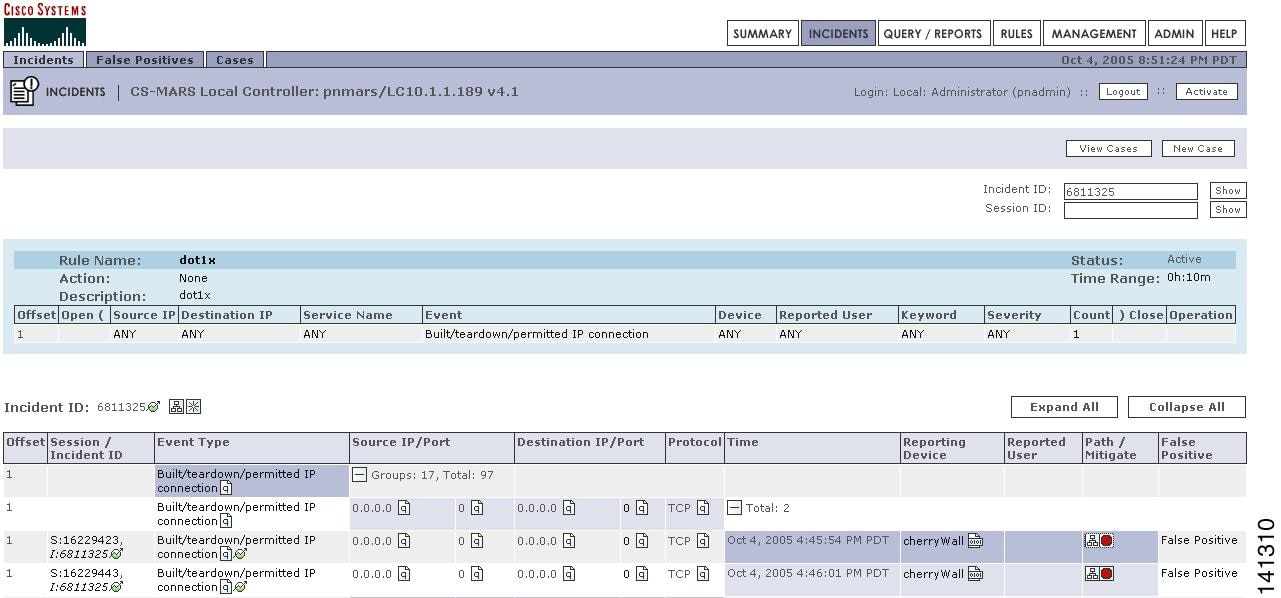This screenshot has width=1281, height=598.
Task: Collapse the Total: 2 time group
Action: pyautogui.click(x=734, y=508)
